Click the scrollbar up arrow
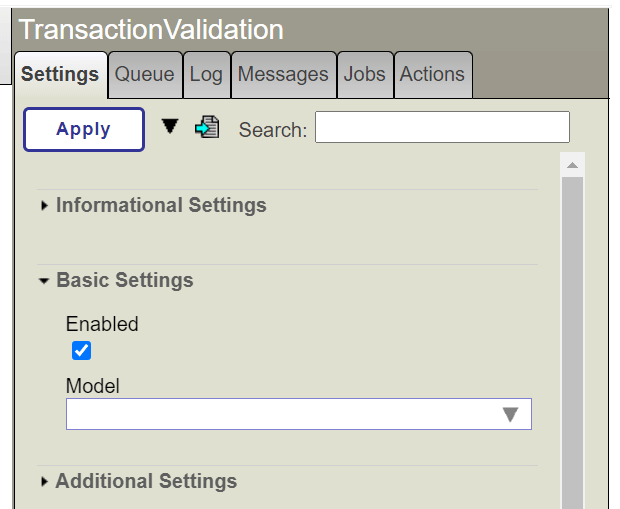Viewport: 620px width, 509px height. coord(572,165)
